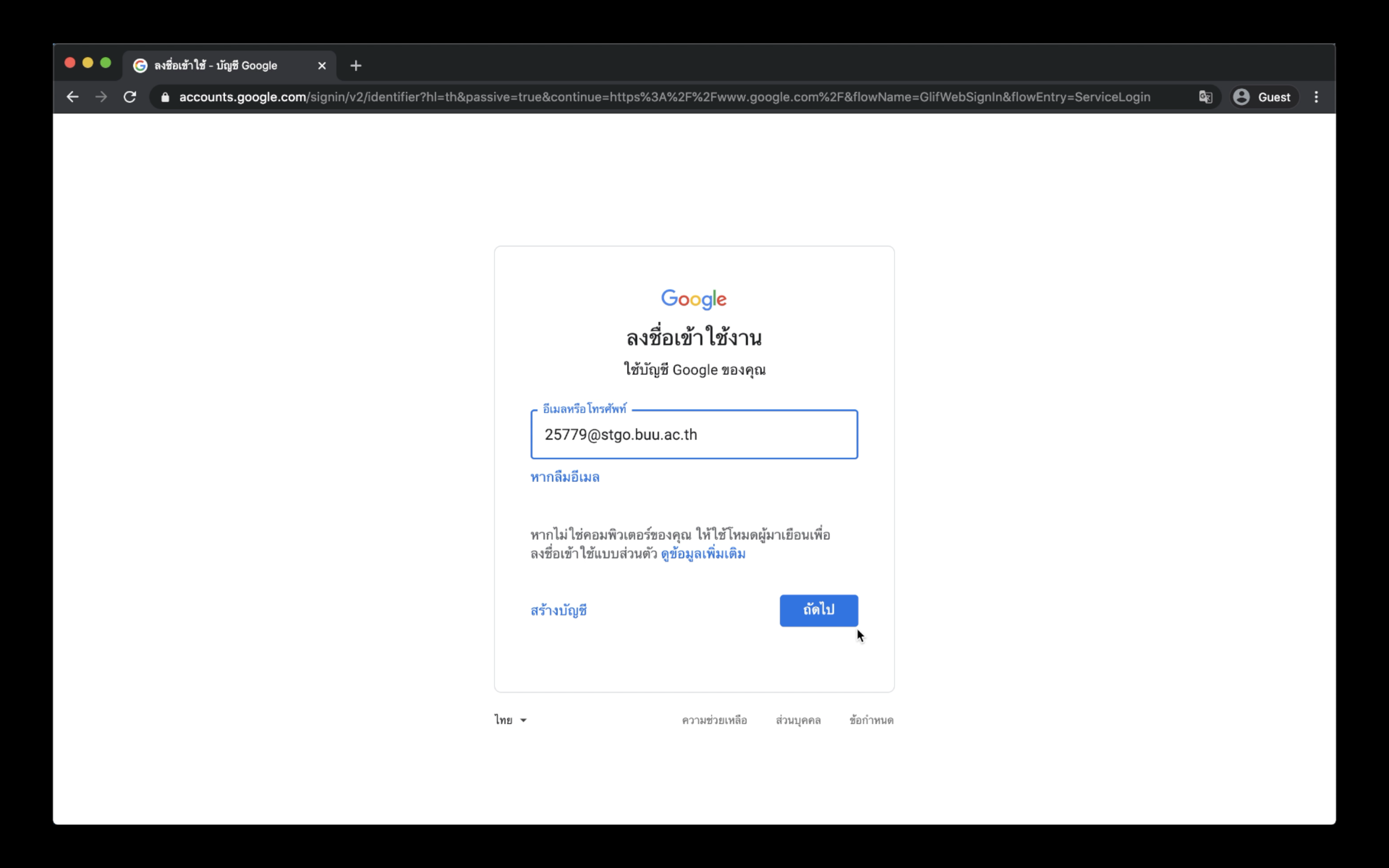The width and height of the screenshot is (1389, 868).
Task: Open a new tab with the plus button
Action: [356, 66]
